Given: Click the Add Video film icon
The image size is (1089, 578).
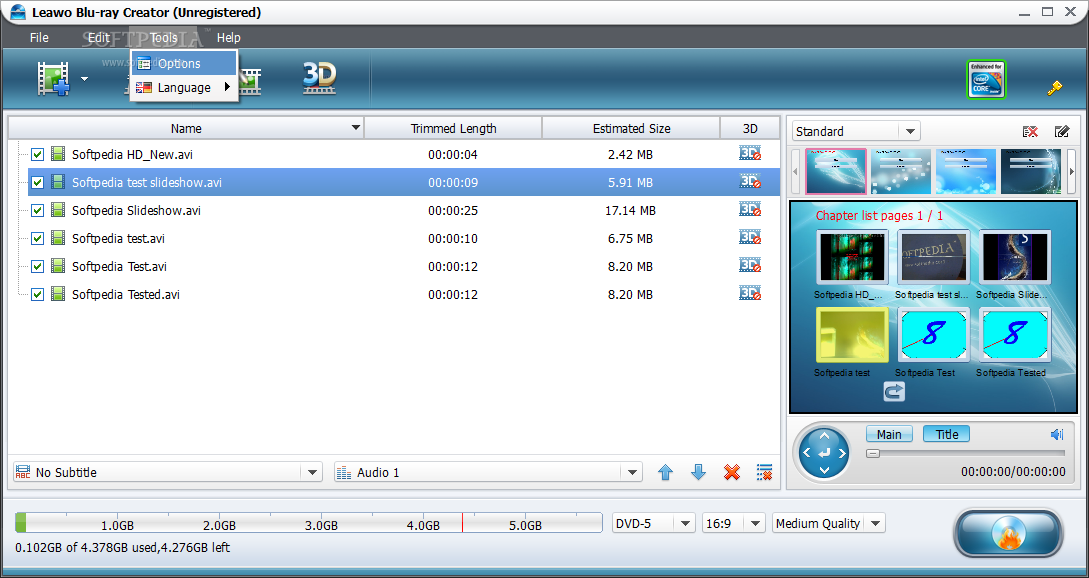Looking at the screenshot, I should coord(55,79).
